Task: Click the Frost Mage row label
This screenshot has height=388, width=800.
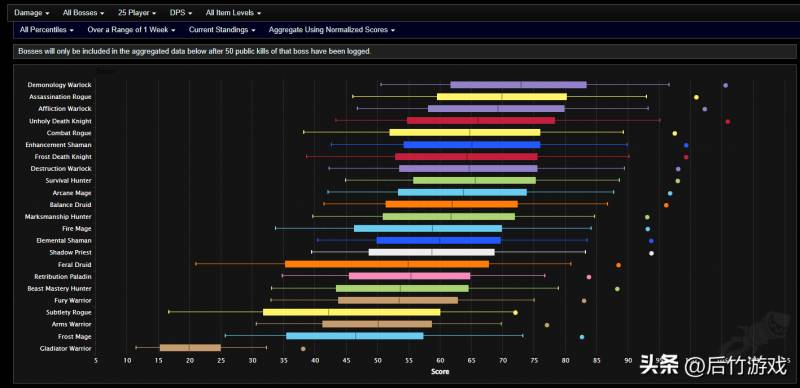Action: (75, 336)
